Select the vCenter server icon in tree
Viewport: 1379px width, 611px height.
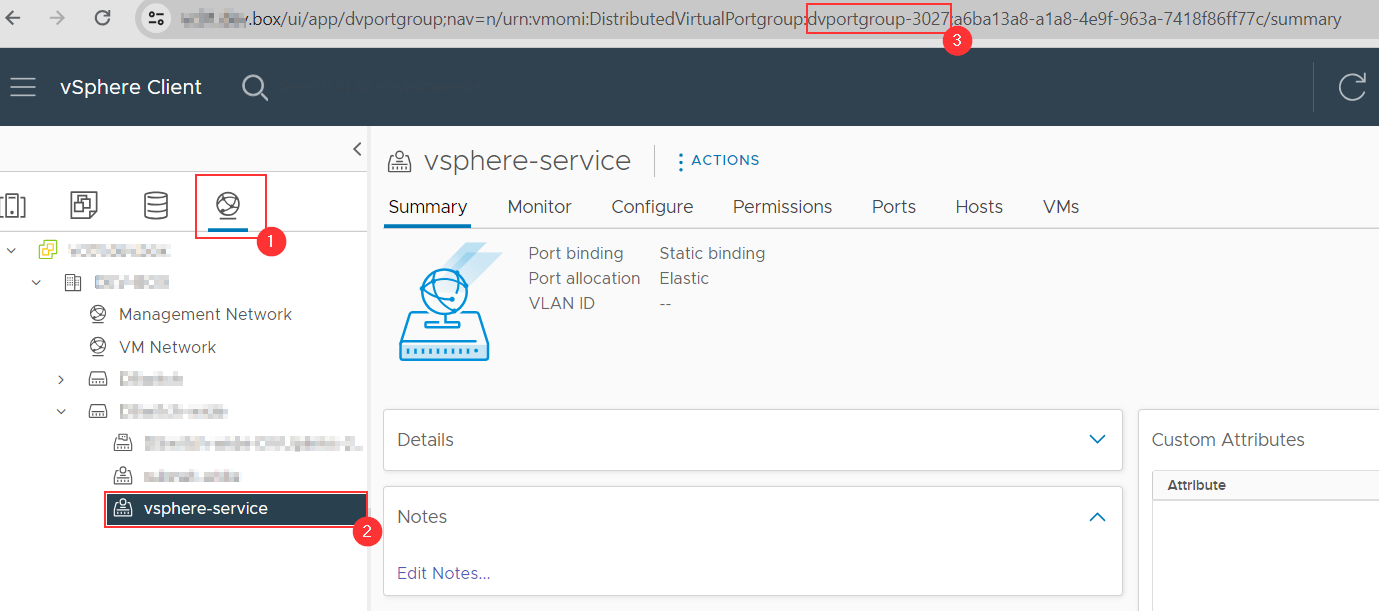tap(47, 249)
